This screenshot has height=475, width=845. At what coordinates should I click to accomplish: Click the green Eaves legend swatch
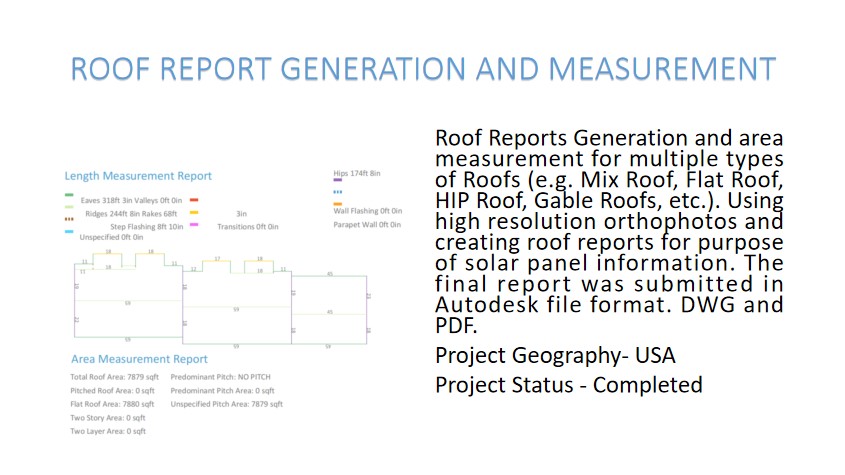[68, 195]
